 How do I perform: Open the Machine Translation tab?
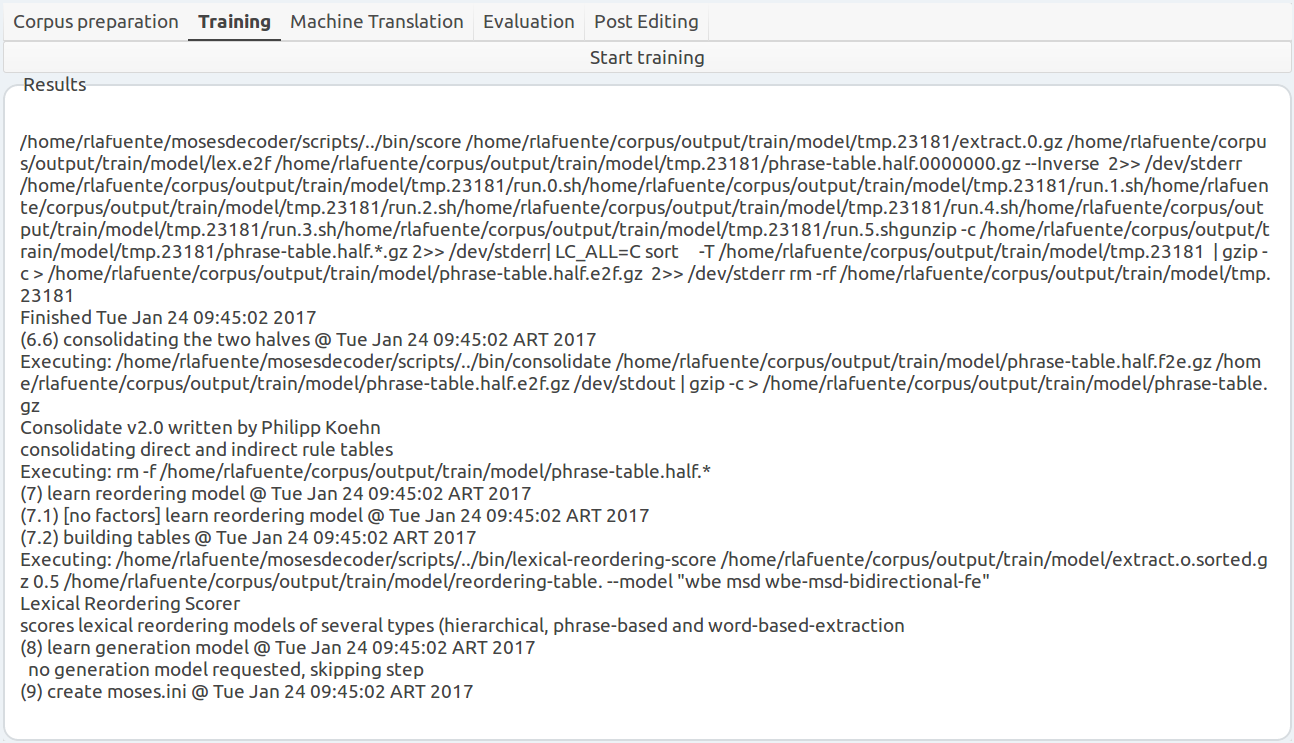tap(377, 21)
